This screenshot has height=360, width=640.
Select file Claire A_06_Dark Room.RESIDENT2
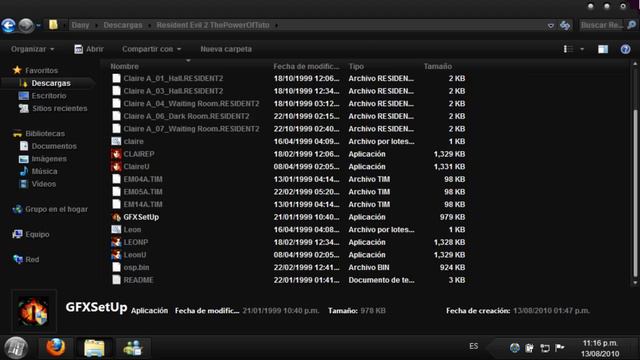(x=186, y=116)
